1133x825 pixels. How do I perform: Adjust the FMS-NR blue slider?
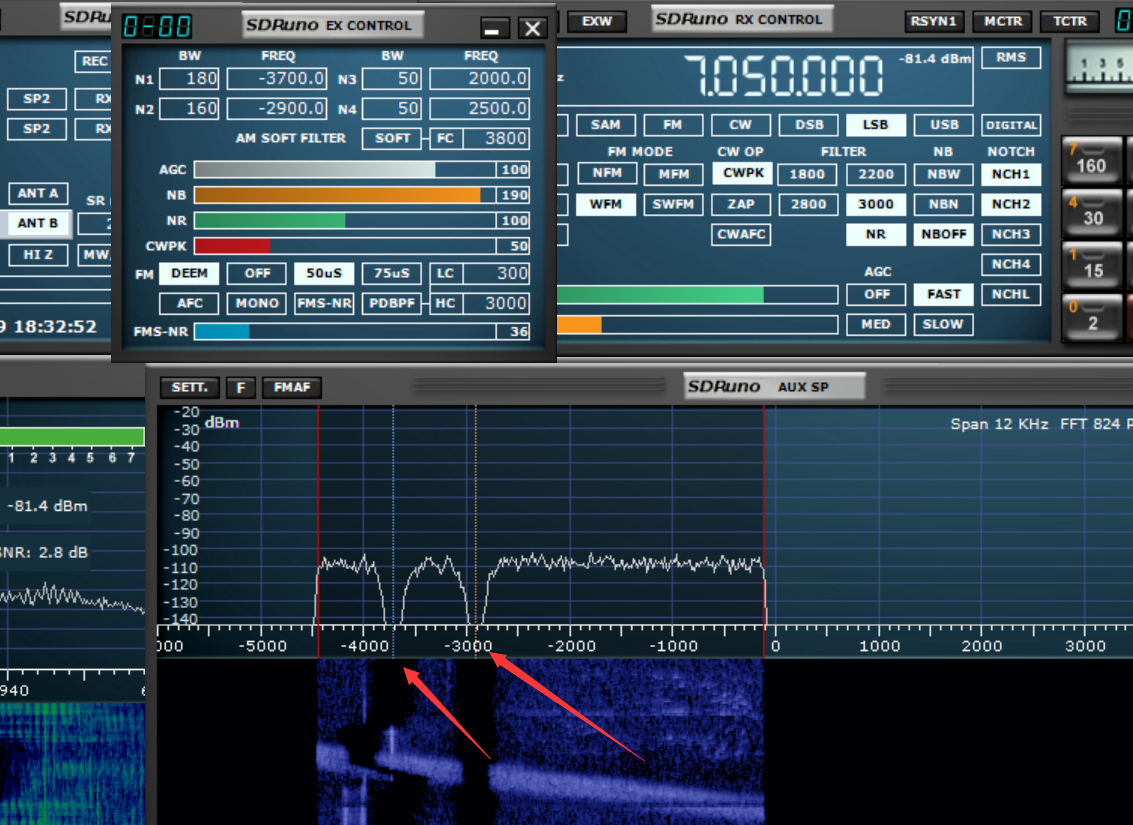[x=345, y=332]
